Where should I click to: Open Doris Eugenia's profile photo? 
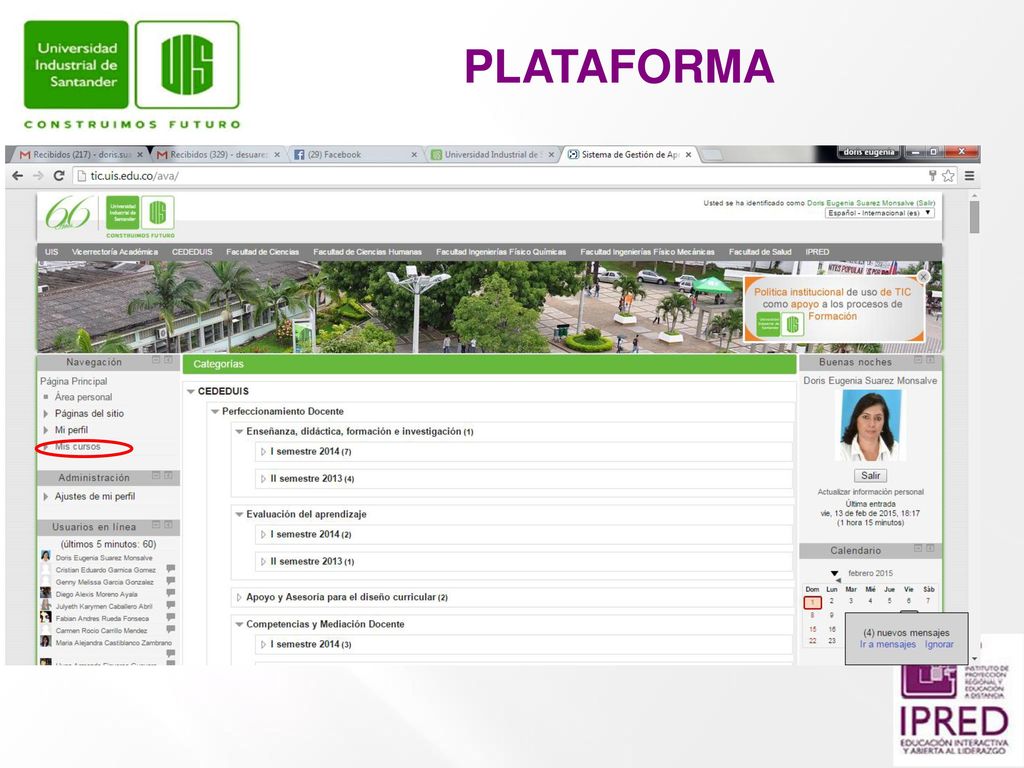coord(870,426)
